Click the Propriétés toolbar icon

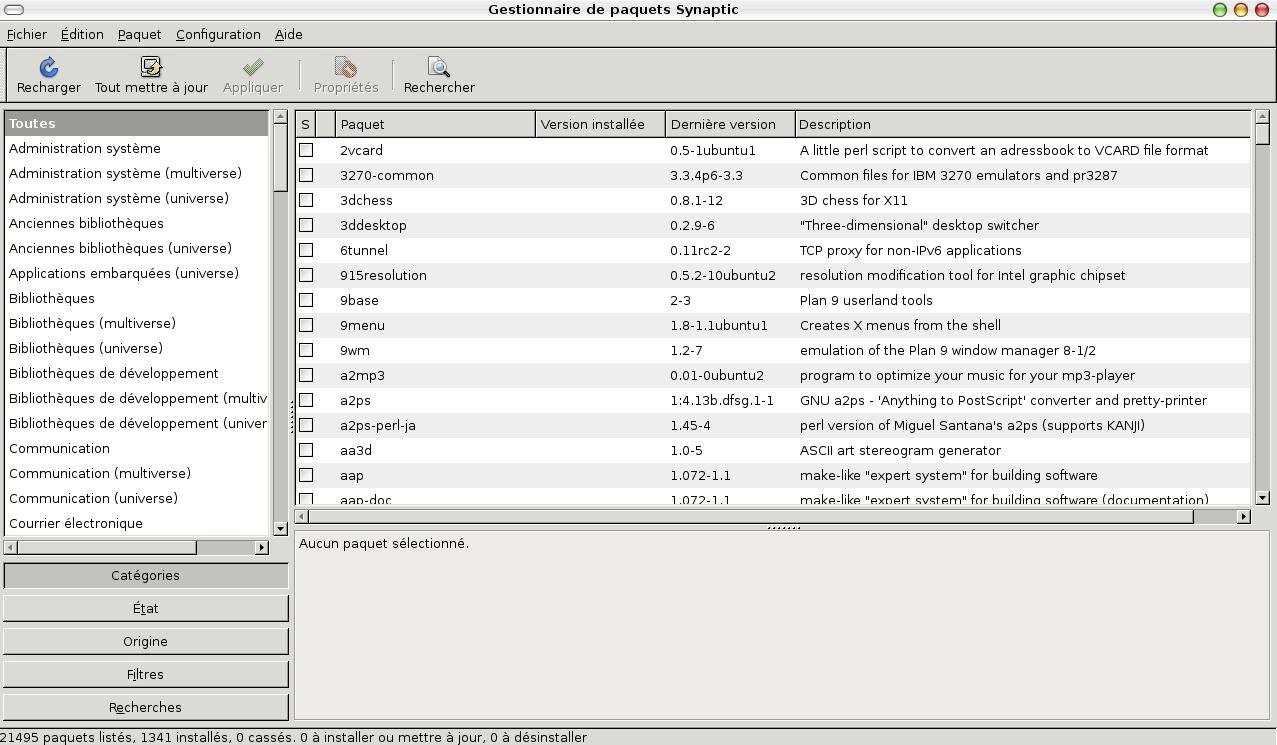point(346,67)
